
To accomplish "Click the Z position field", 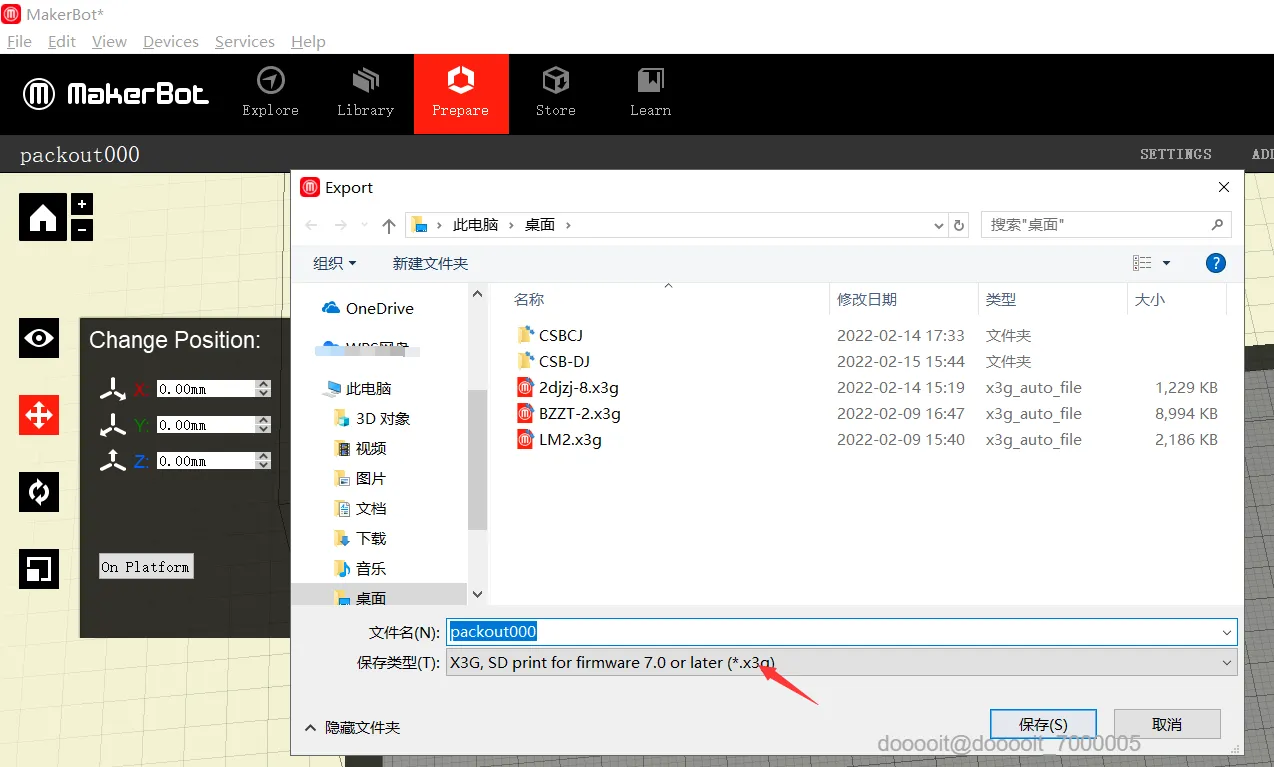I will [206, 461].
